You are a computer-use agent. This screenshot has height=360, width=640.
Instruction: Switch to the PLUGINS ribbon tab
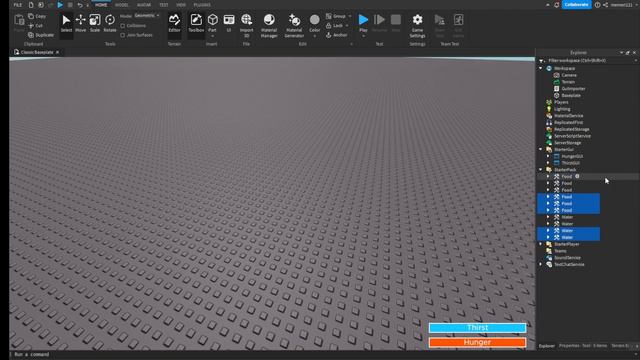(202, 5)
